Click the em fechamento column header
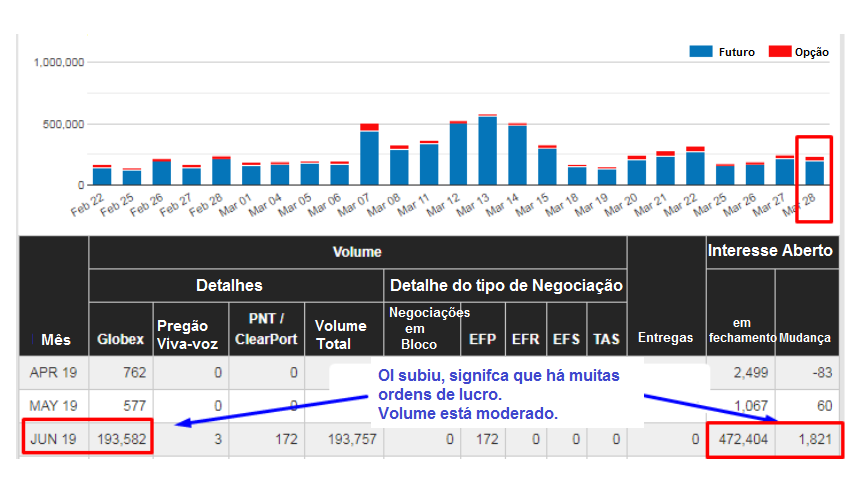858x478 pixels. coord(740,331)
